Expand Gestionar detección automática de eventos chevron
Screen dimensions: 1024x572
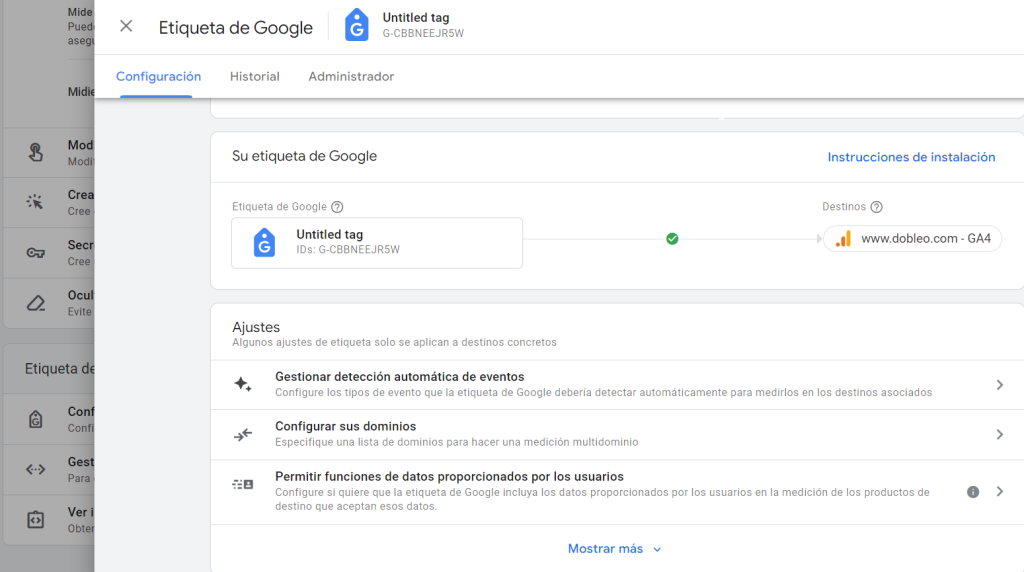(999, 384)
